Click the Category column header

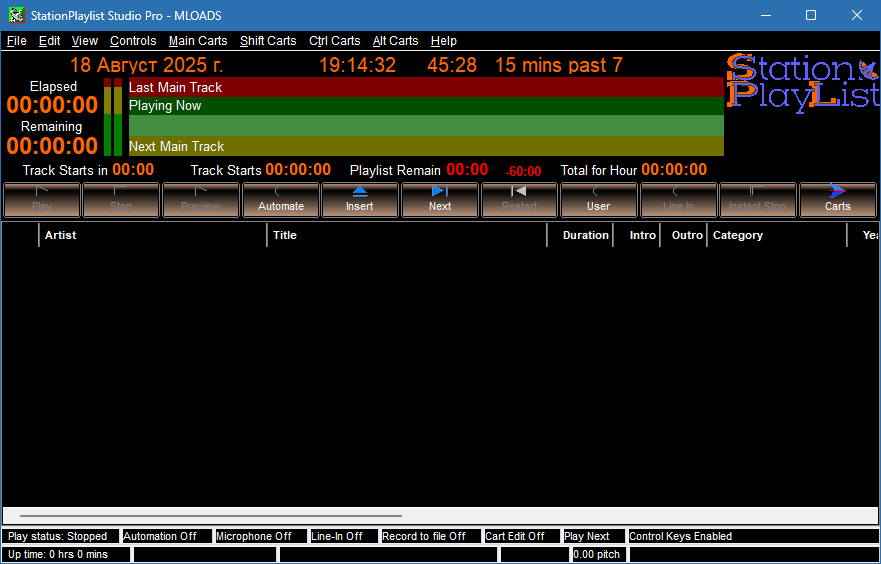point(776,235)
